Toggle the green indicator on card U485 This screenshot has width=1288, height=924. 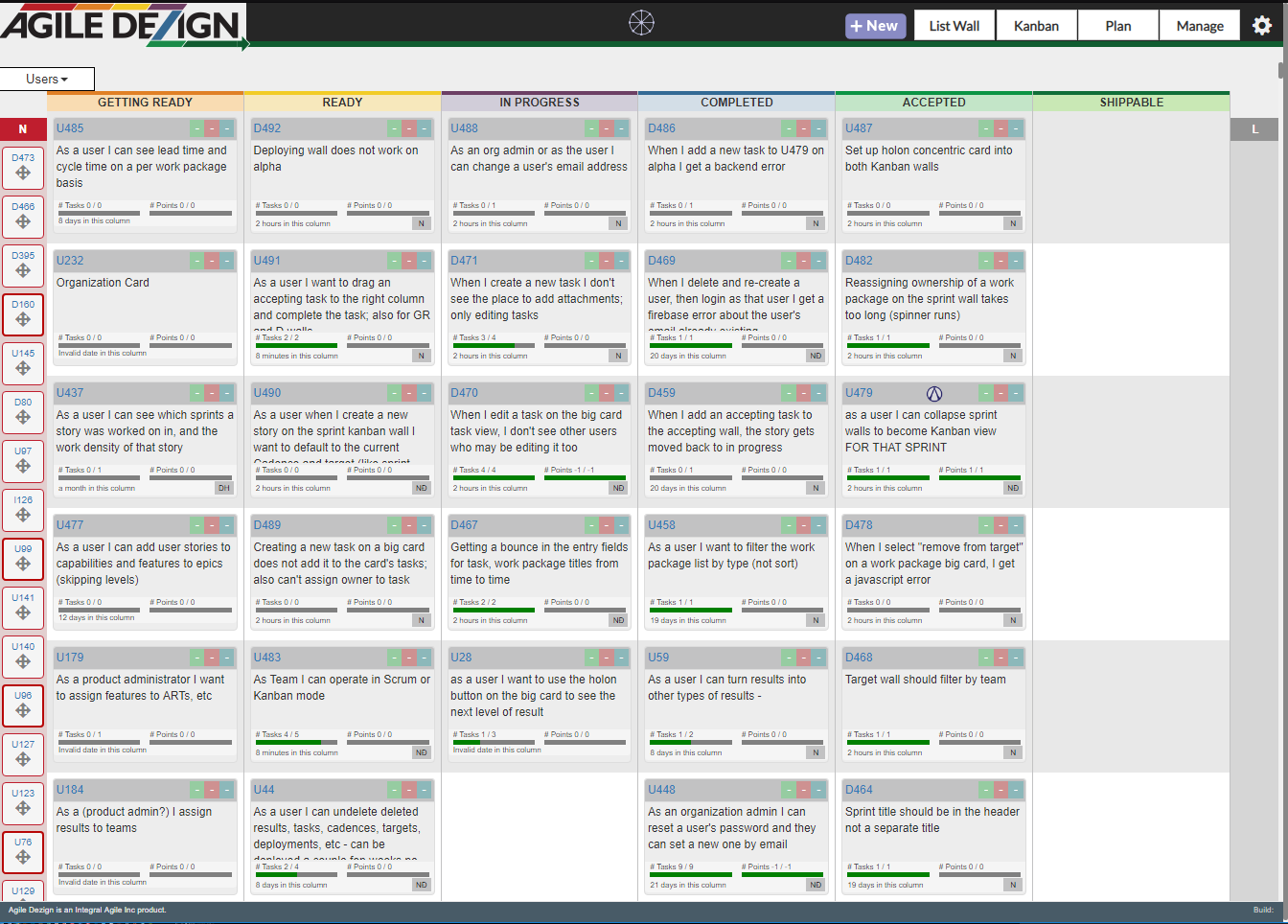196,128
